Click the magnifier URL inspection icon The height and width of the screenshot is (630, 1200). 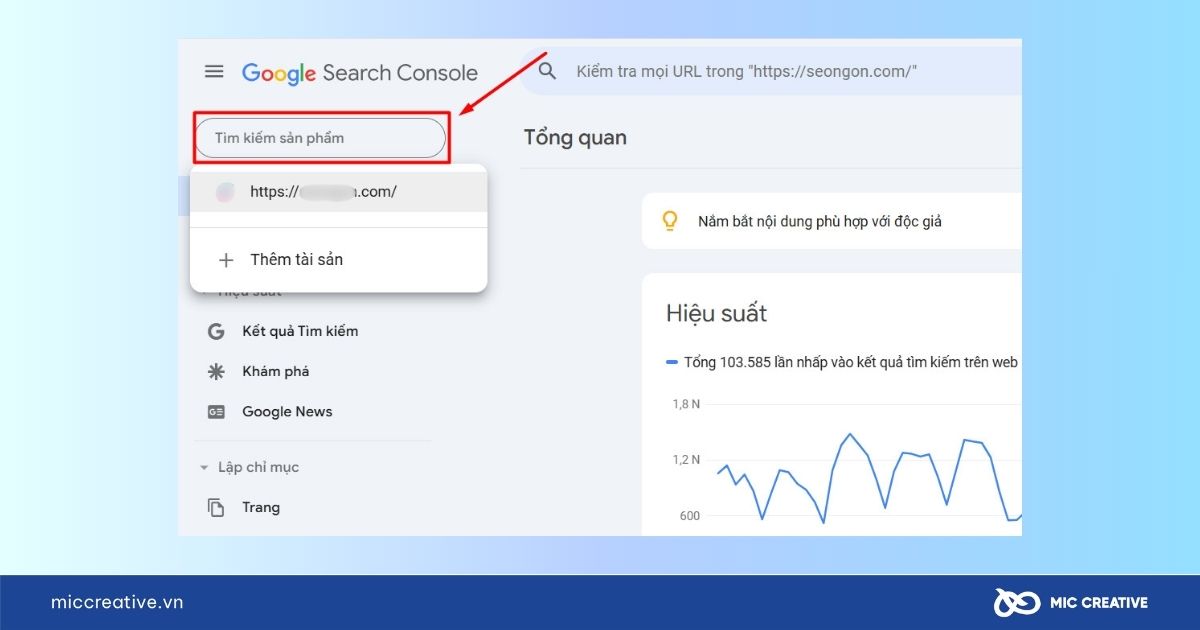point(547,72)
